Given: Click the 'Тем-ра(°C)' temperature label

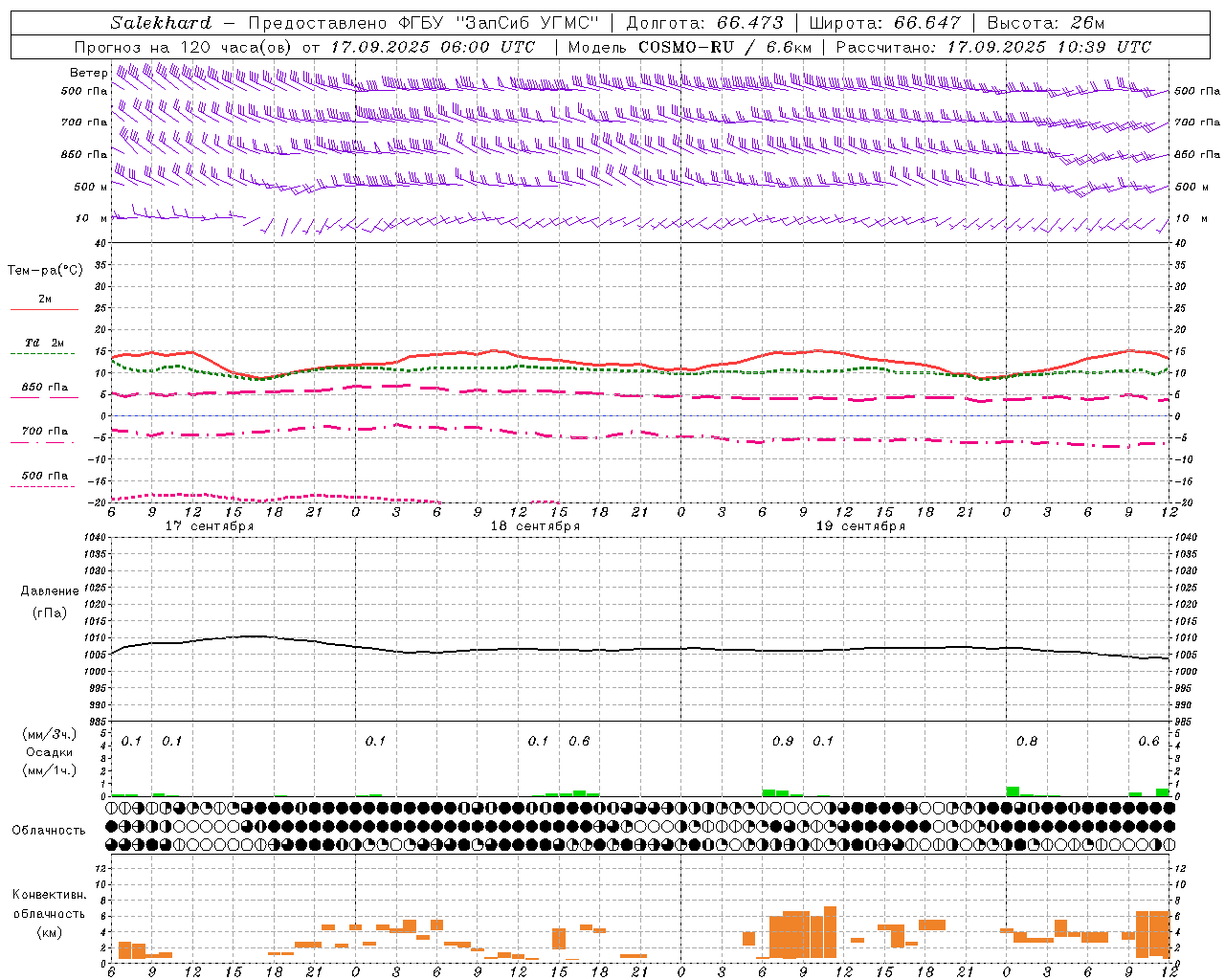Looking at the screenshot, I should [x=45, y=271].
